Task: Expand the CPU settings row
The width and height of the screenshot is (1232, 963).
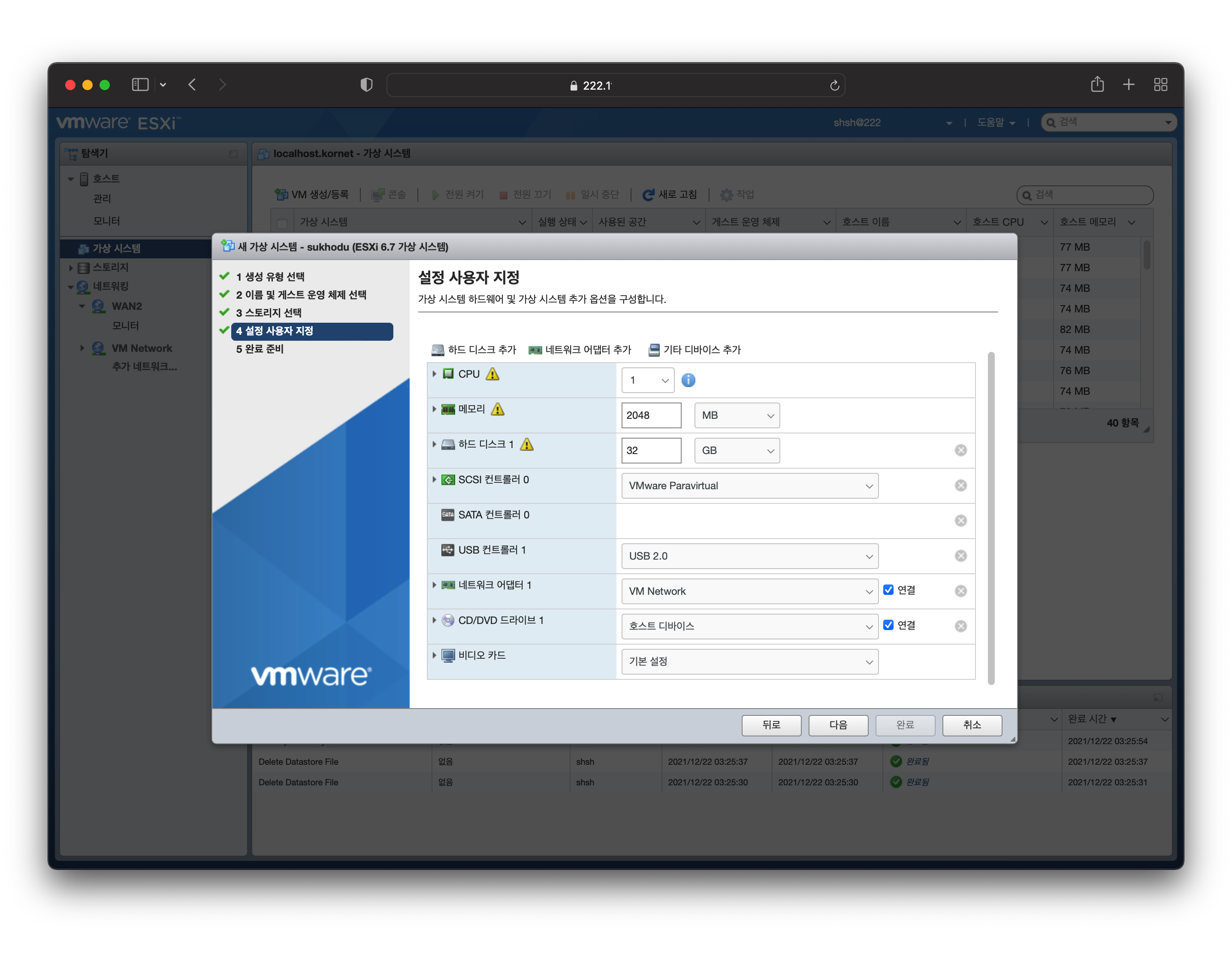Action: 434,374
